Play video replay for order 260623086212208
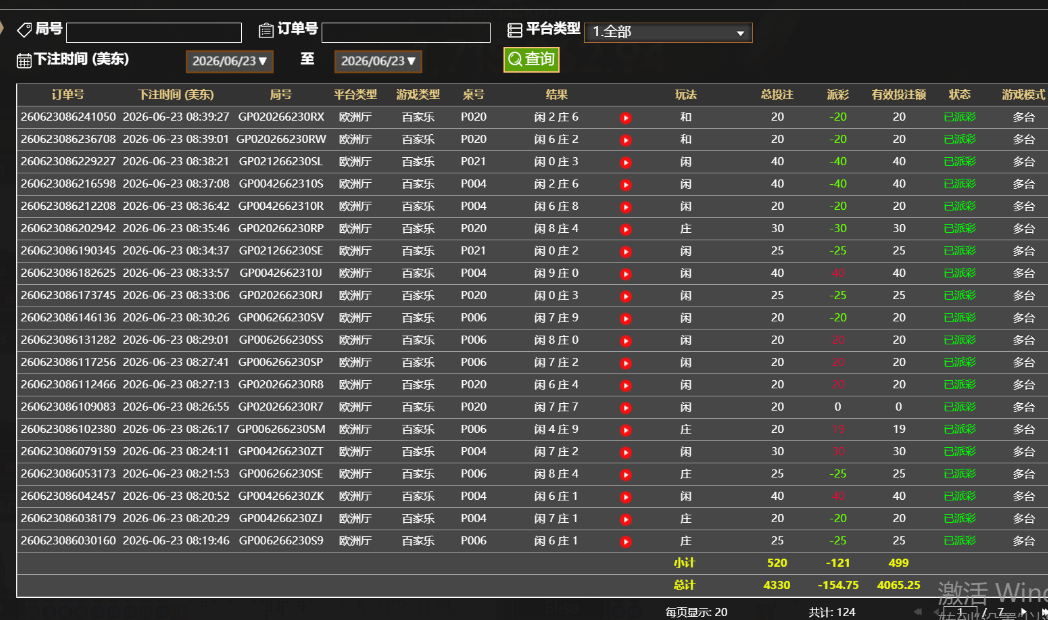1048x620 pixels. pyautogui.click(x=626, y=207)
